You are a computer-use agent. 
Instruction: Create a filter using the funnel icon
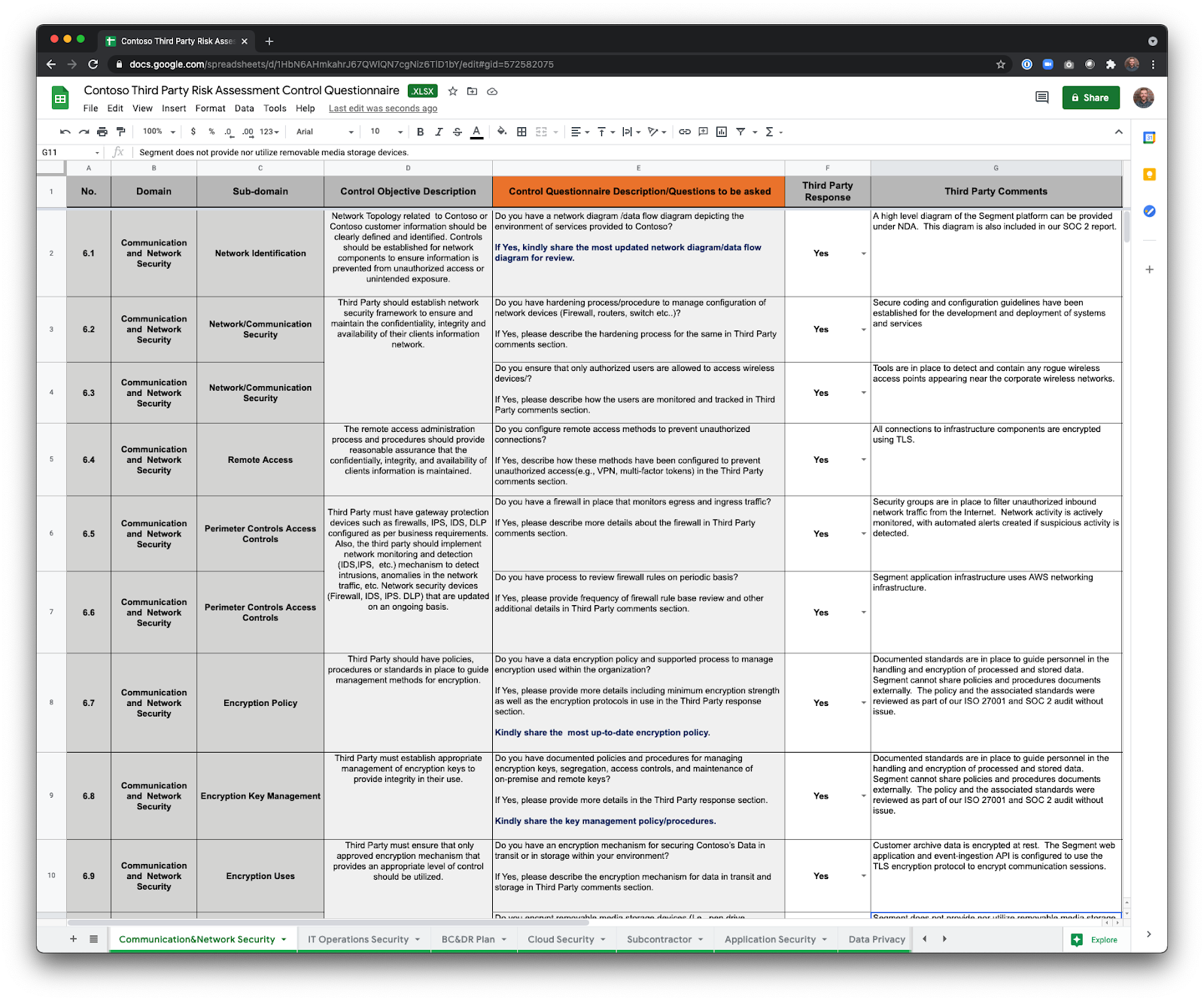pyautogui.click(x=740, y=132)
